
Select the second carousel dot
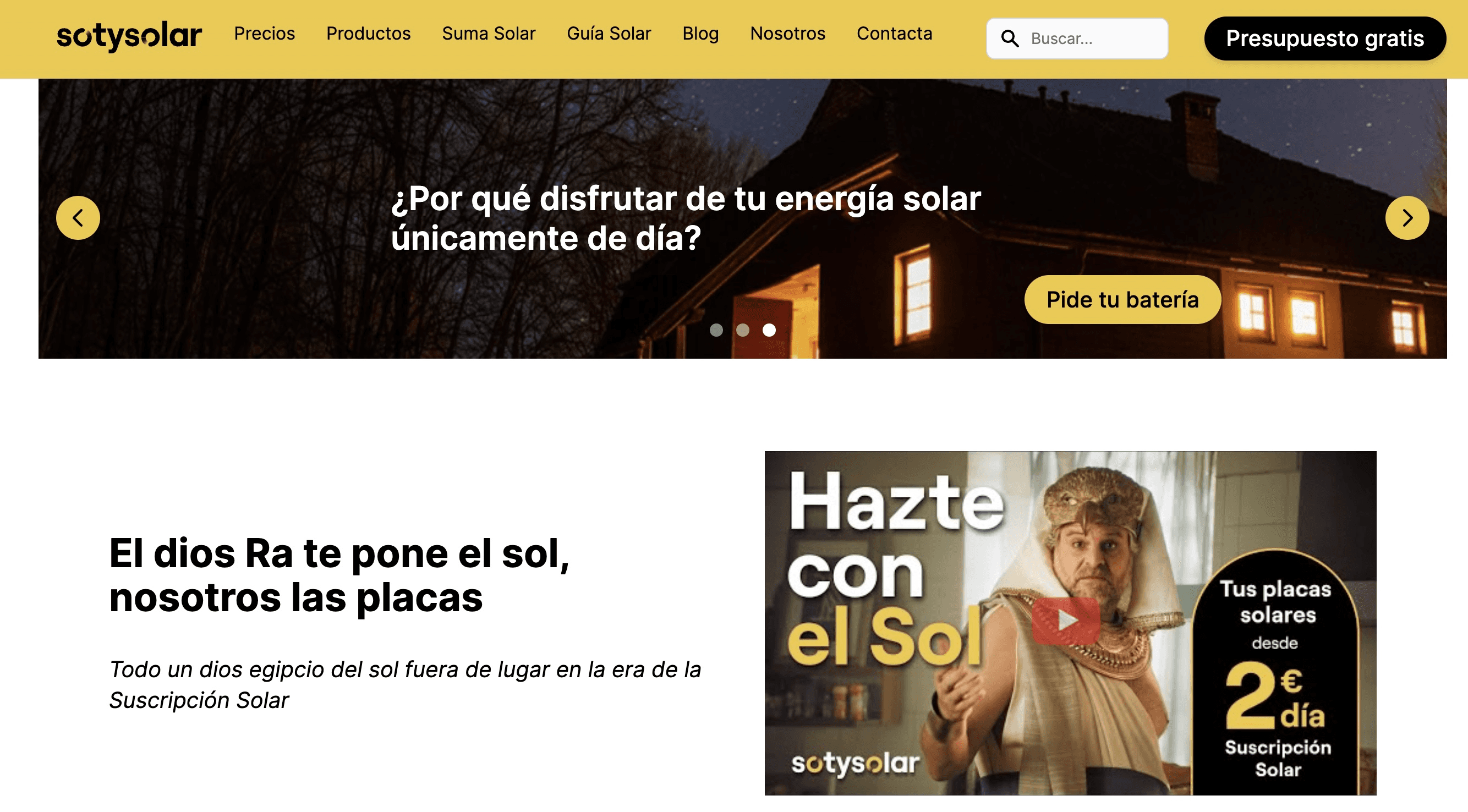(743, 330)
